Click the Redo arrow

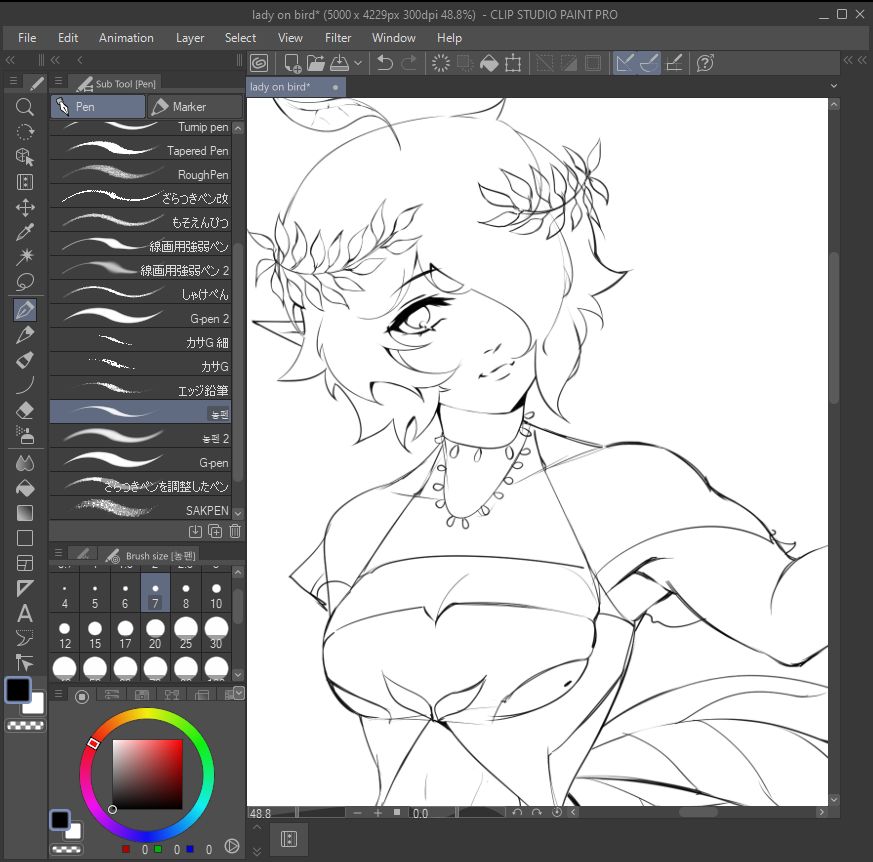pos(409,63)
